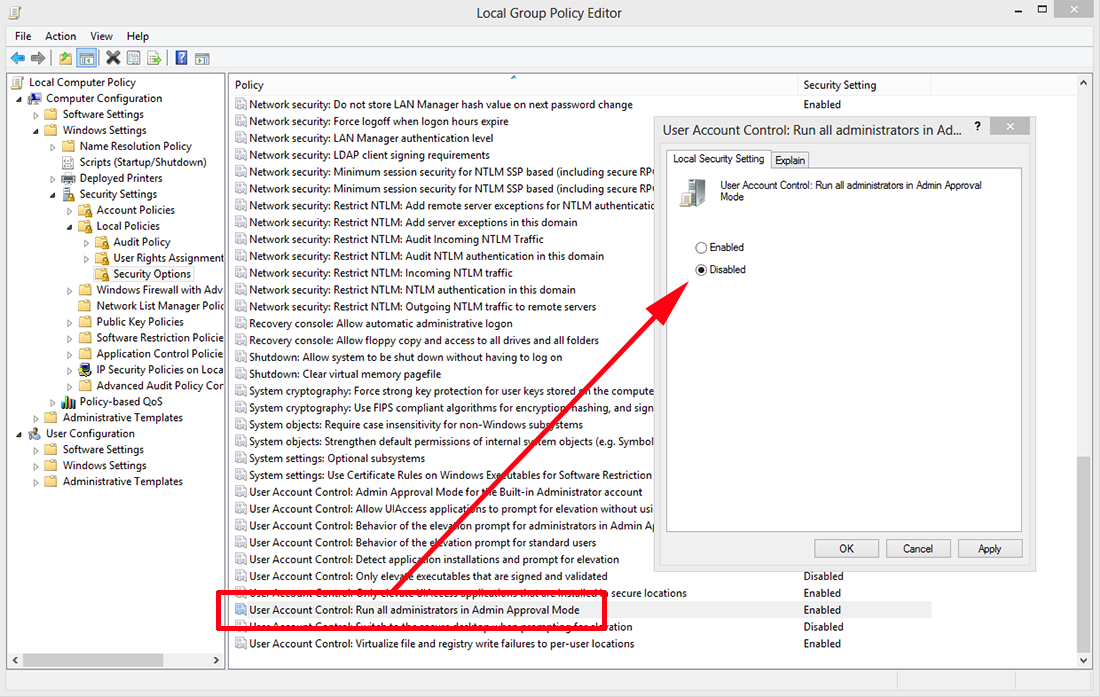Click Cancel in the dialog
1100x697 pixels.
[918, 548]
